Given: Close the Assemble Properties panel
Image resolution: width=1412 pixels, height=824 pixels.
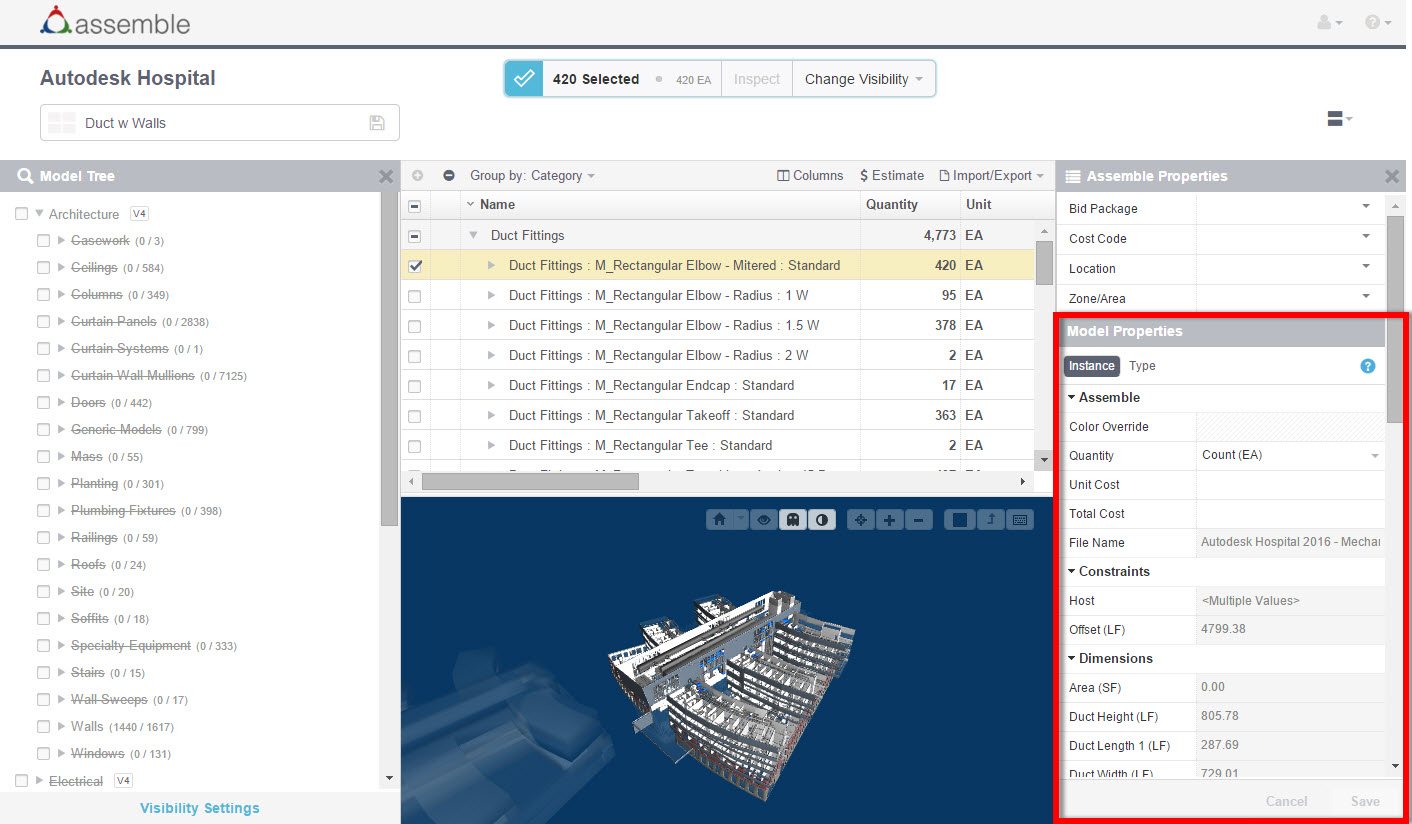Looking at the screenshot, I should pos(1391,176).
